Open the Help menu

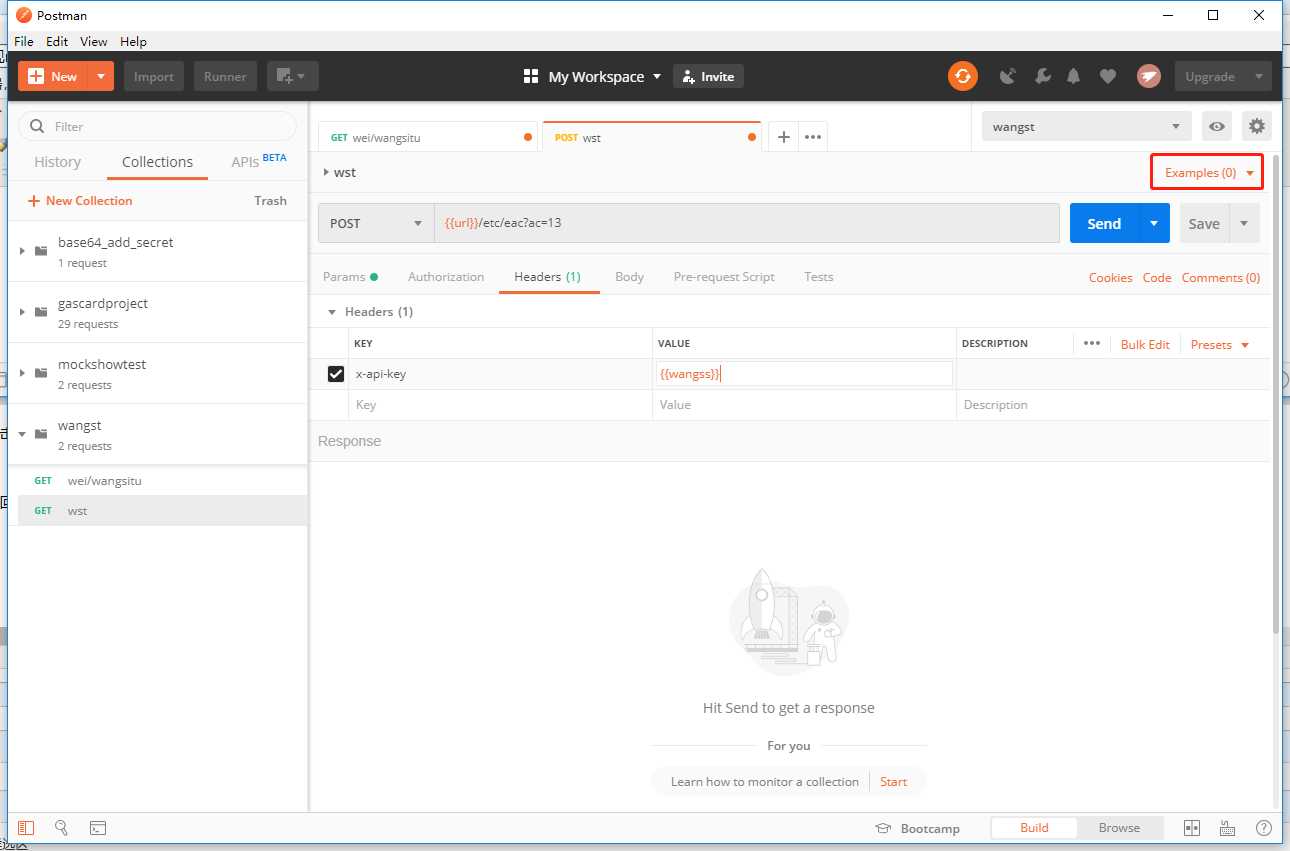[x=133, y=41]
